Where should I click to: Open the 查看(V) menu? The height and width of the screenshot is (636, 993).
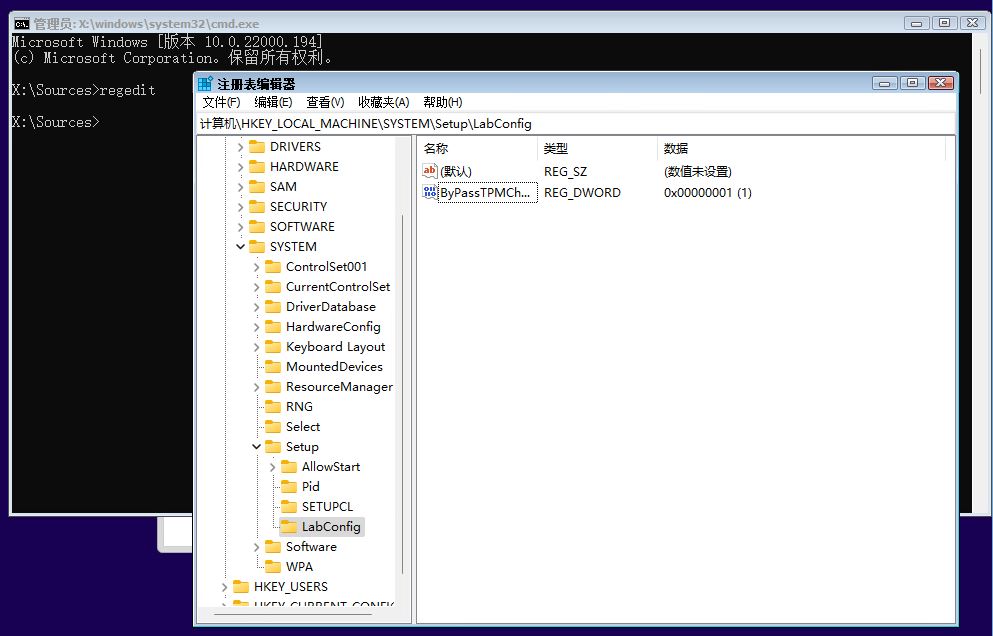(325, 102)
